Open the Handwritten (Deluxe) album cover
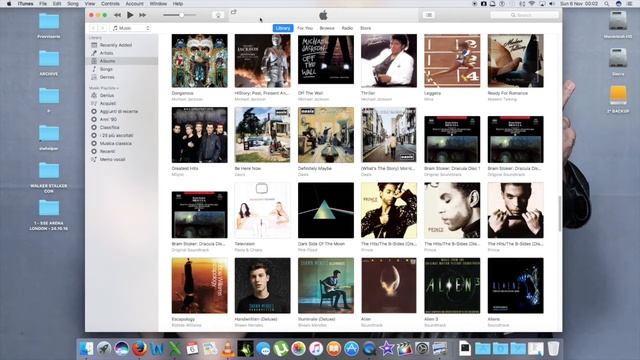The image size is (640, 360). pyautogui.click(x=262, y=285)
